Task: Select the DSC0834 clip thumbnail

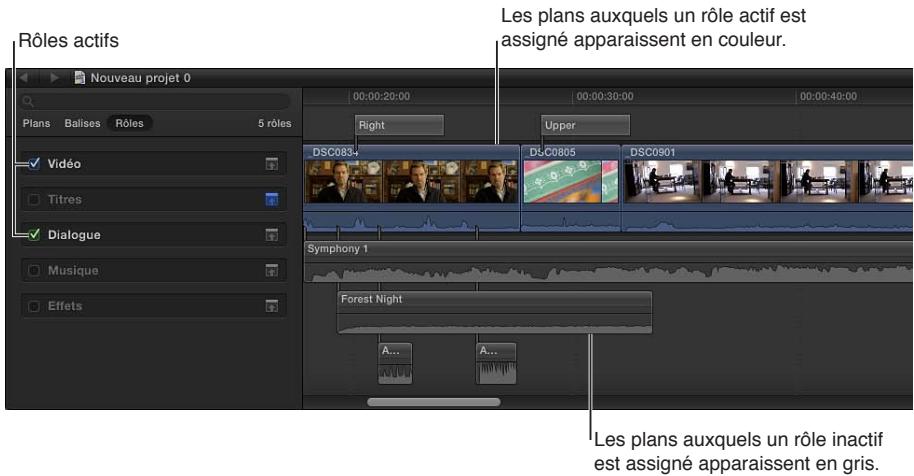Action: pyautogui.click(x=412, y=182)
